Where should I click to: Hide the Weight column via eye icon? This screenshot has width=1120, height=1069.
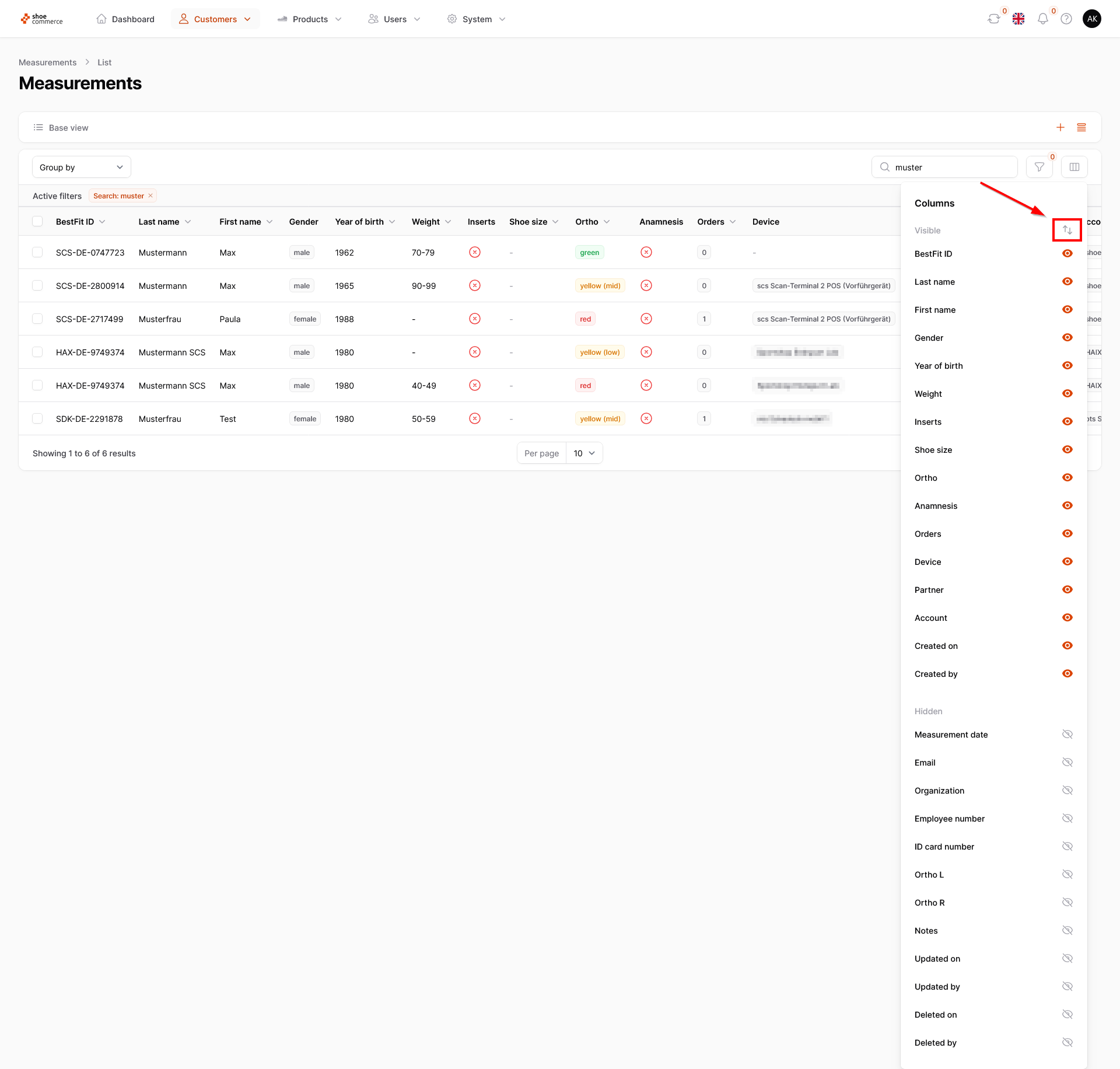coord(1067,394)
